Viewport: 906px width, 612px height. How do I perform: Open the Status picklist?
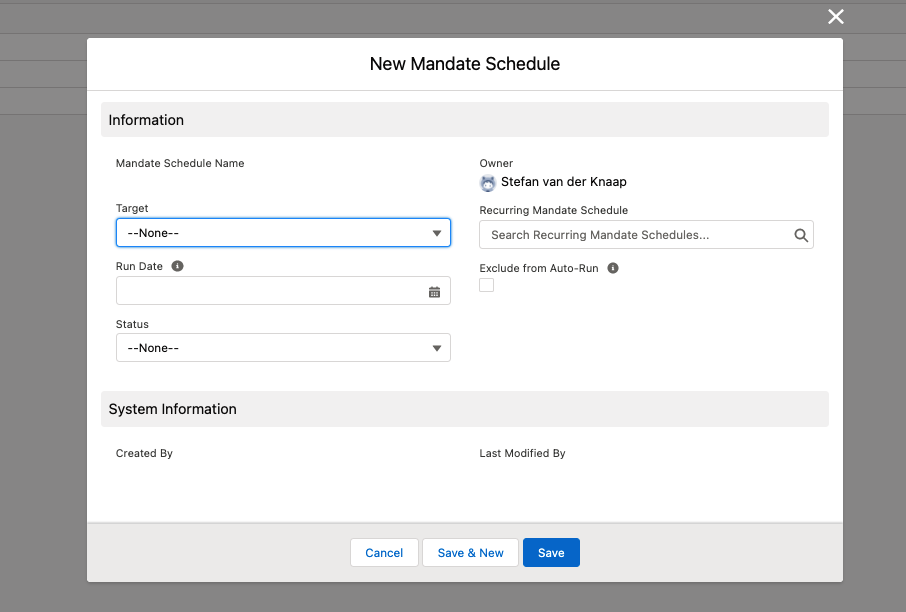tap(283, 347)
